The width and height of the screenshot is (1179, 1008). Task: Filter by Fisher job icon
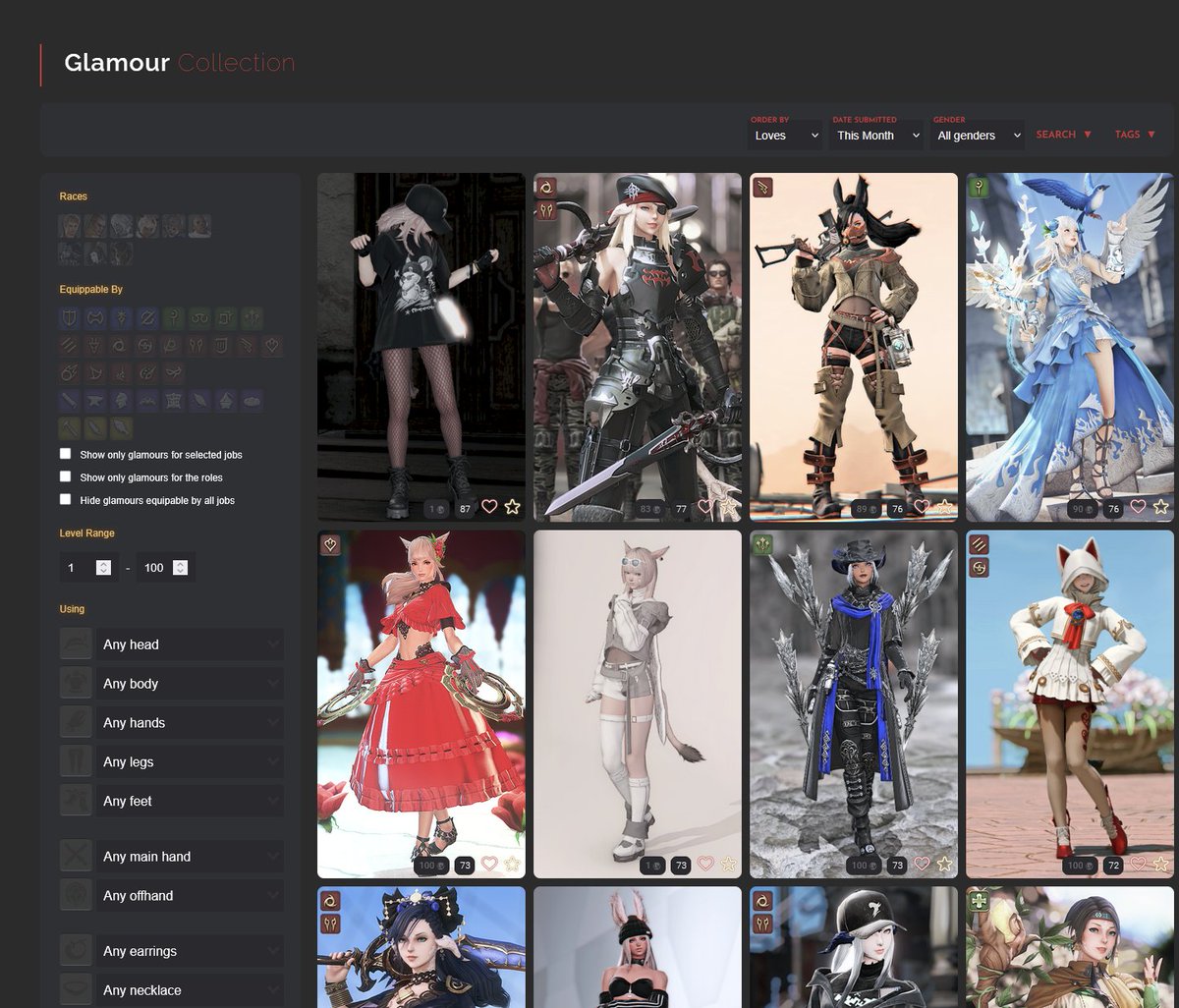(121, 428)
